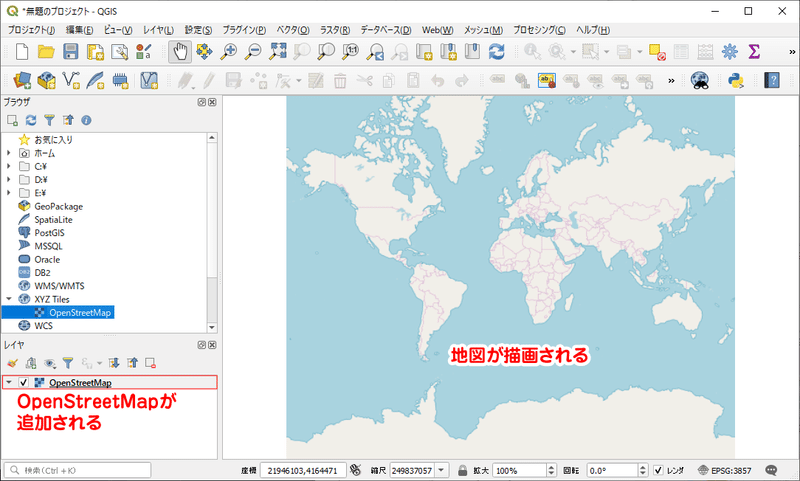Click New Shapefile layer icon

tap(71, 80)
